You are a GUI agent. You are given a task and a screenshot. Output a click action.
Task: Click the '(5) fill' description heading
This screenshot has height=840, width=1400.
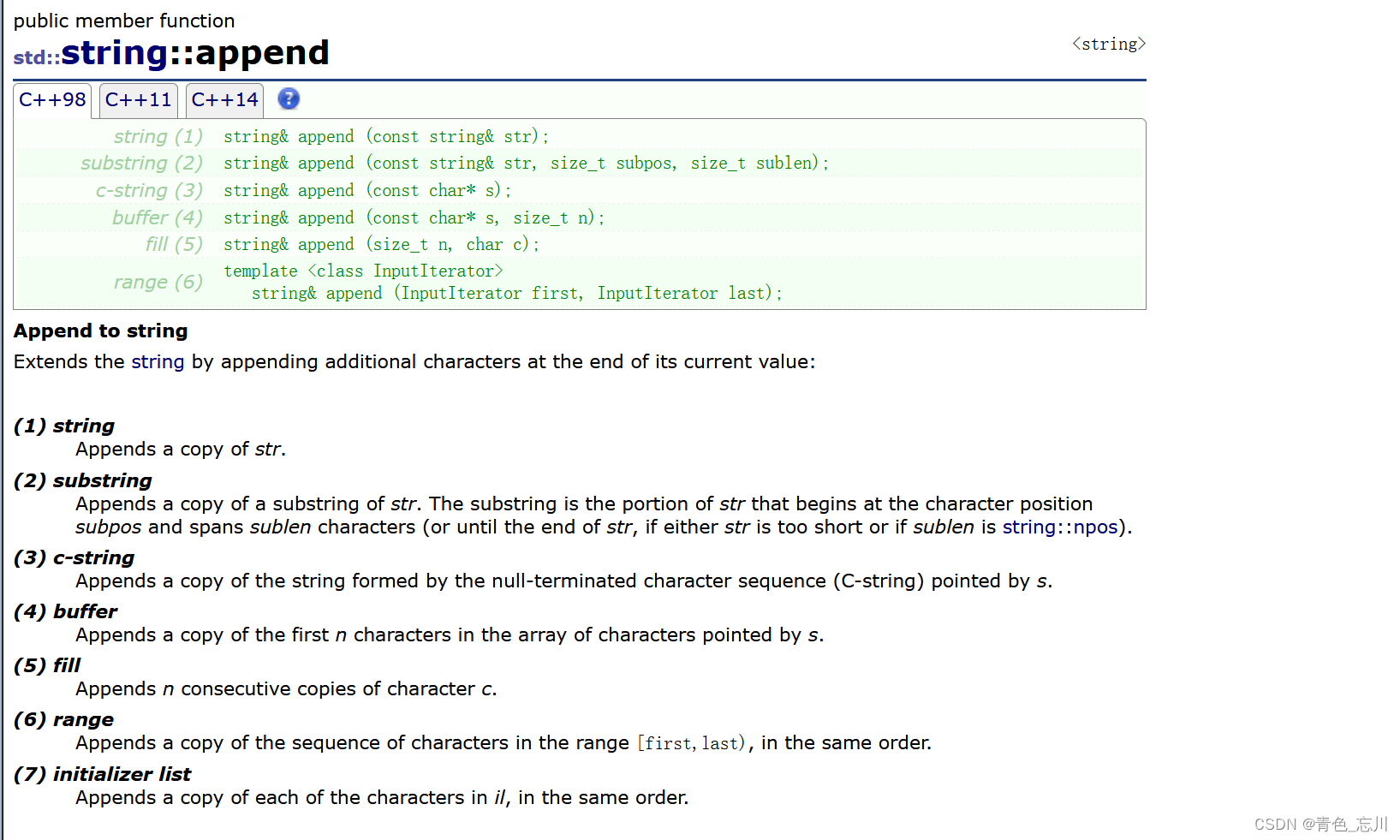[x=47, y=665]
